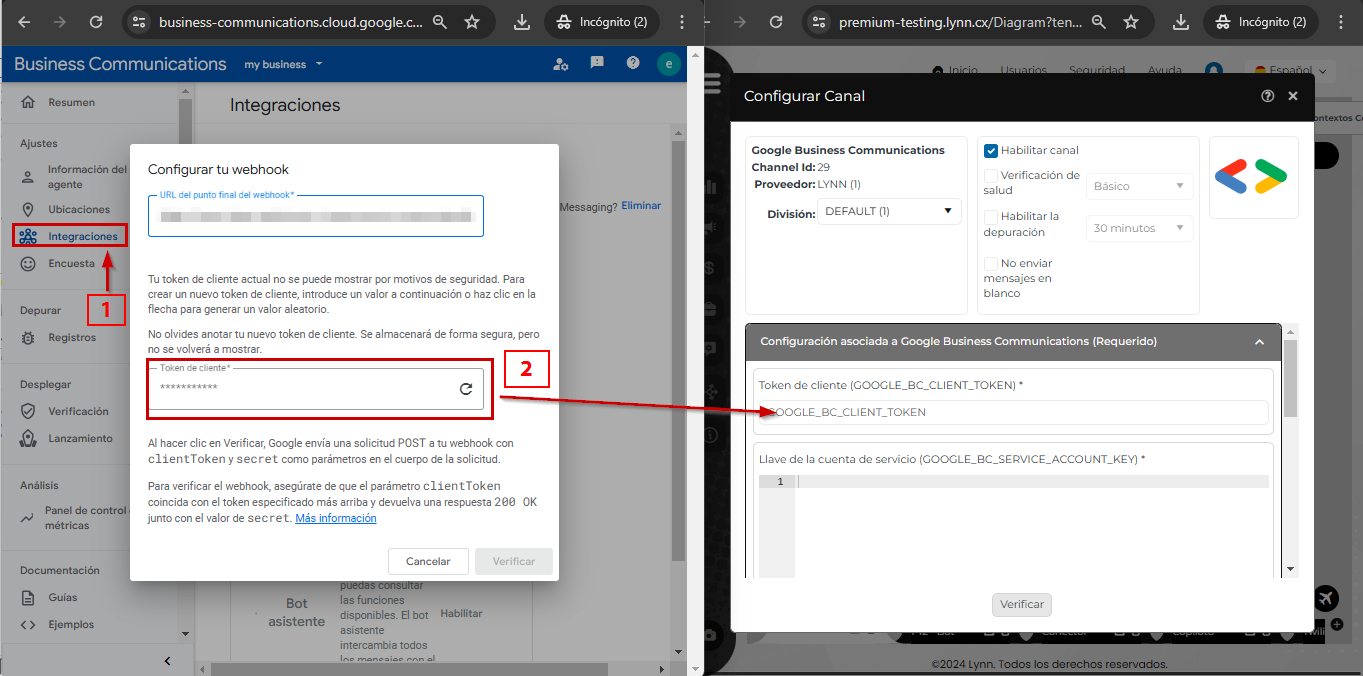The width and height of the screenshot is (1363, 676).
Task: Open the Básico dropdown
Action: [1140, 186]
